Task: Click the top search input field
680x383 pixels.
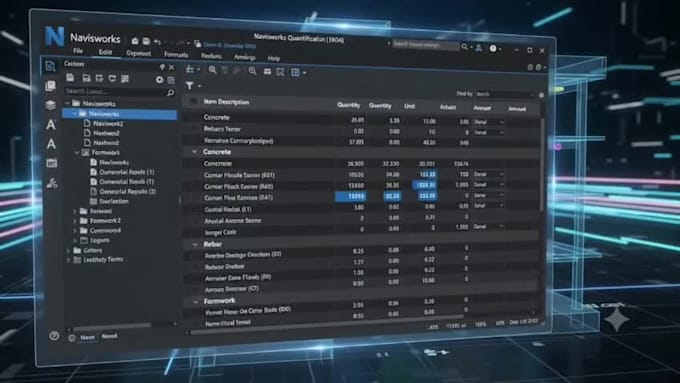Action: coord(425,45)
